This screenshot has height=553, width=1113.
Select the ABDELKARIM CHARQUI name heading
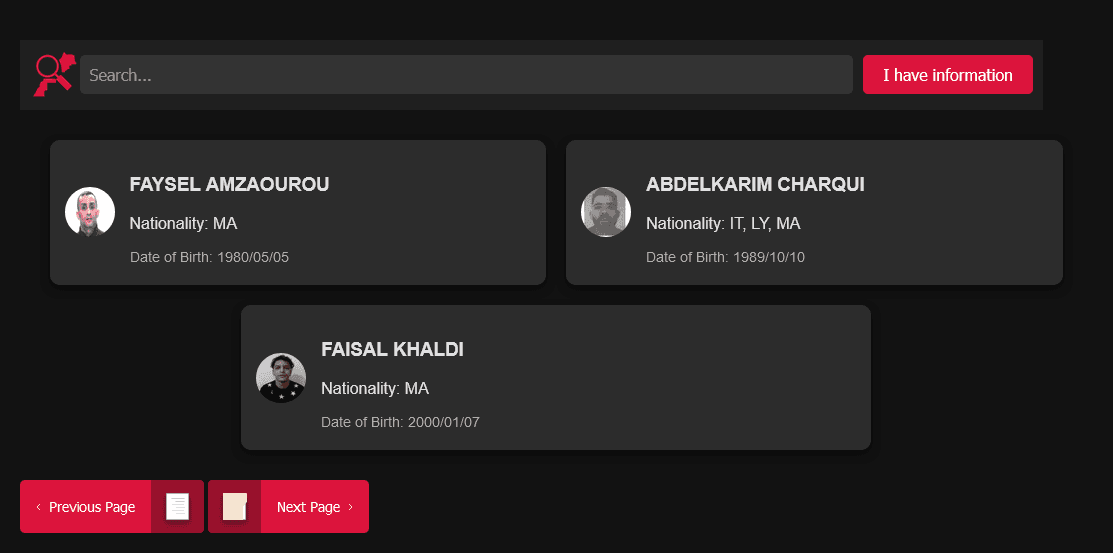coord(755,184)
